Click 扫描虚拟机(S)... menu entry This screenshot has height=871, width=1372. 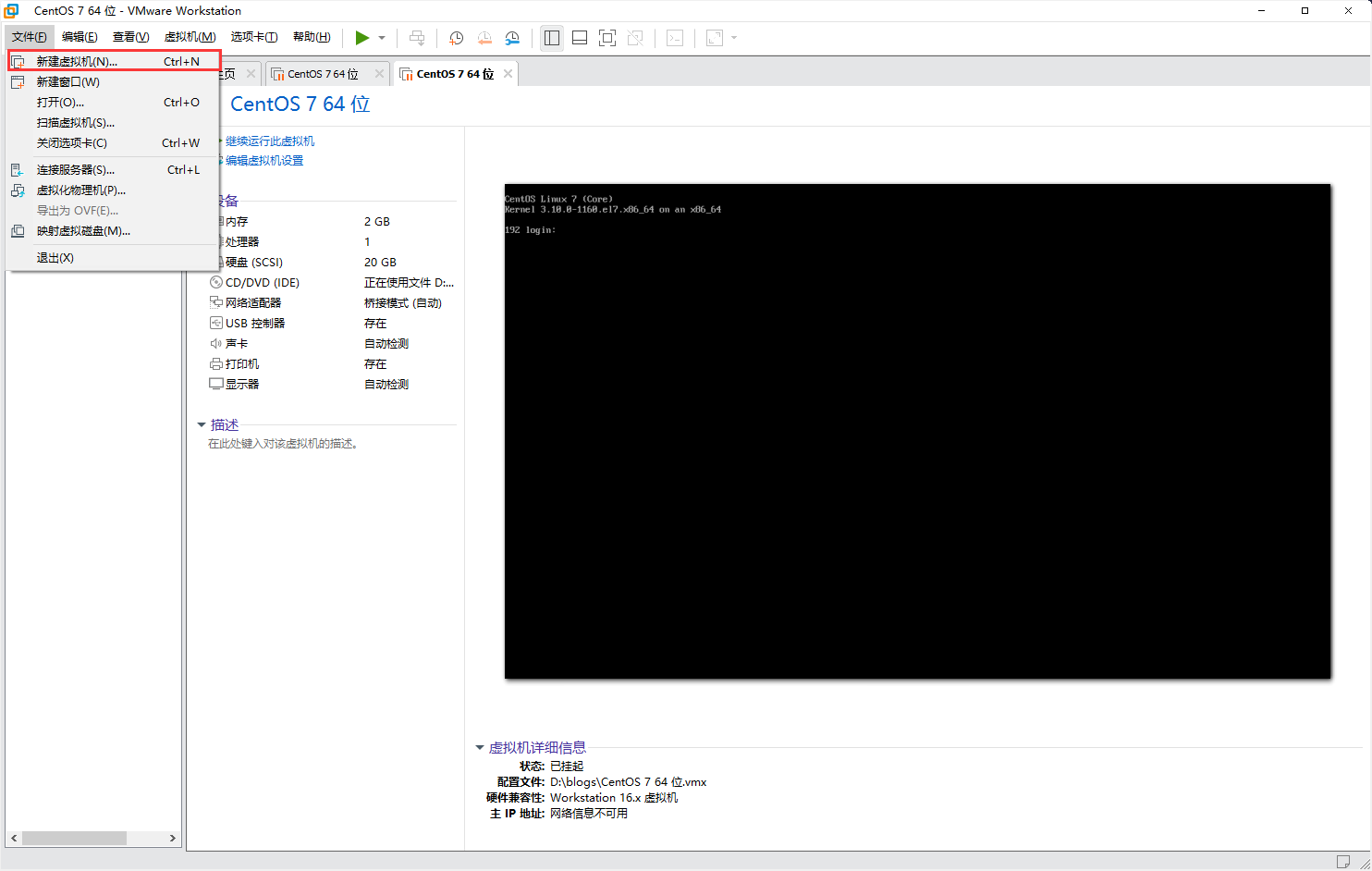(x=114, y=122)
